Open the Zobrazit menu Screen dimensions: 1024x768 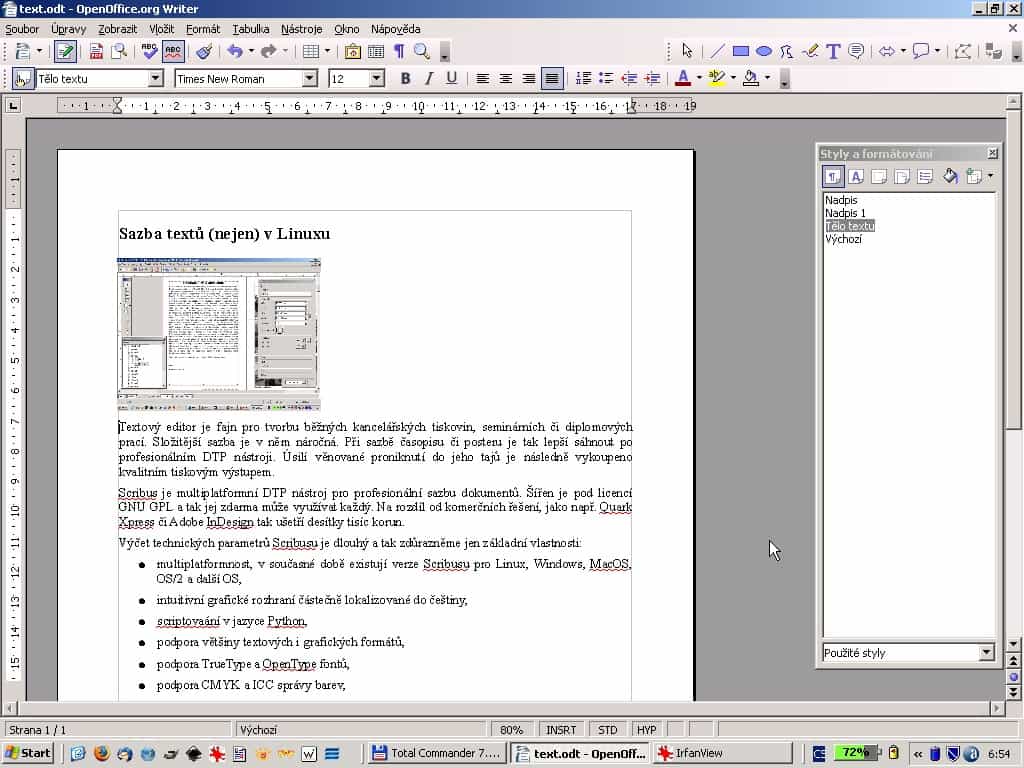click(118, 29)
